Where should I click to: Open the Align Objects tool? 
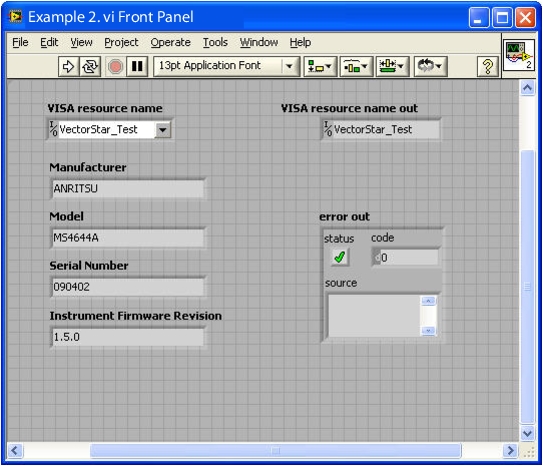pos(320,66)
